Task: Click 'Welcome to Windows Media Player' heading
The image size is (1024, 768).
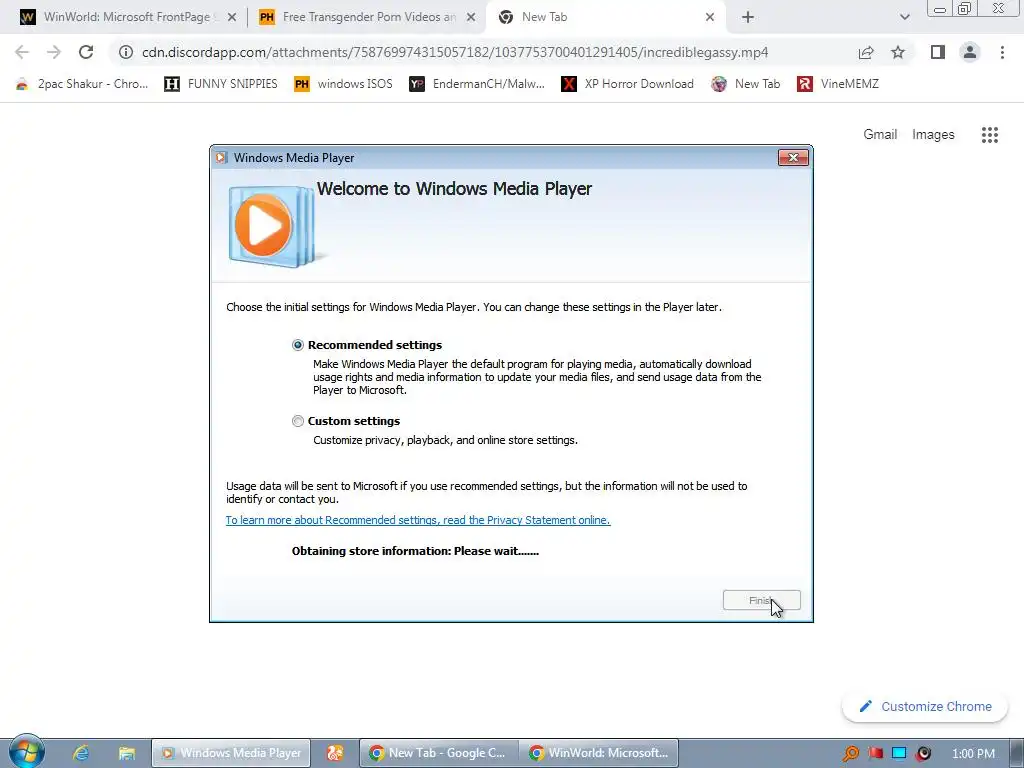Action: click(455, 189)
